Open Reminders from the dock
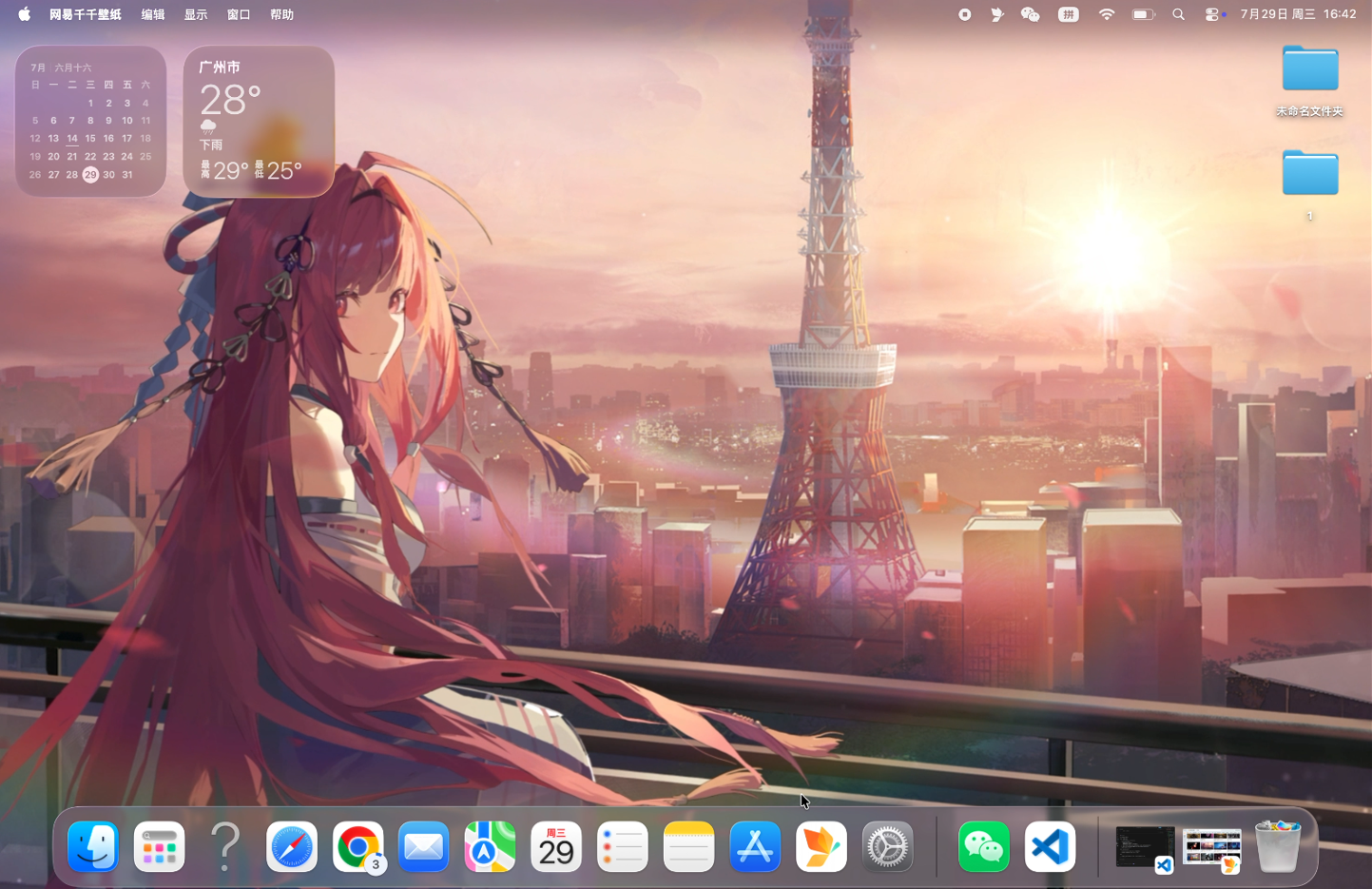1372x889 pixels. (x=623, y=846)
